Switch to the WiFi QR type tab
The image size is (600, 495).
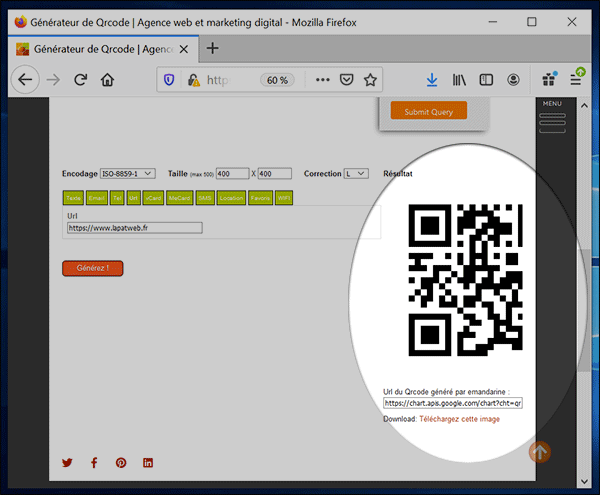point(284,198)
